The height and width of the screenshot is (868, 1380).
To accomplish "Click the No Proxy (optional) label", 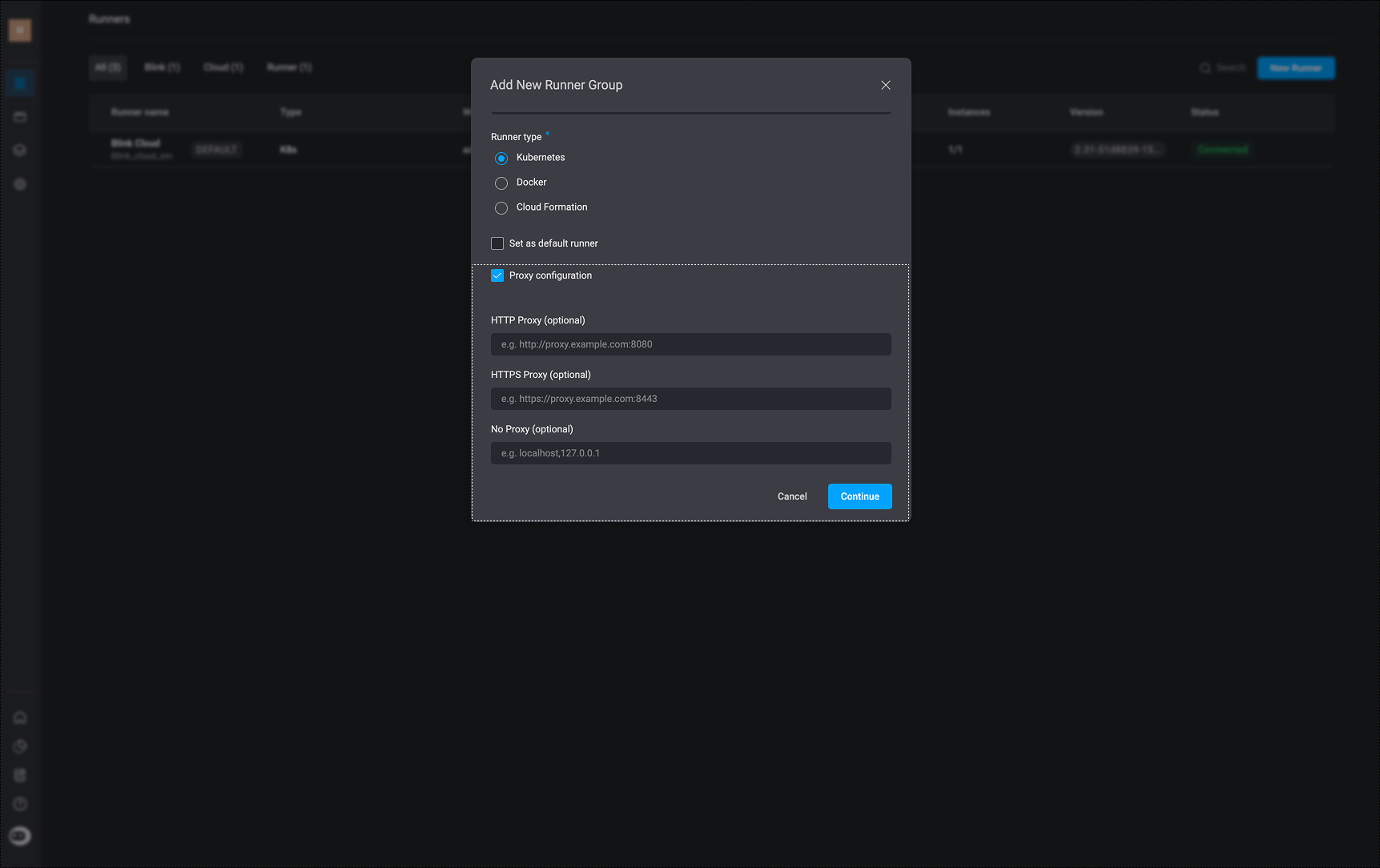I will tap(532, 429).
